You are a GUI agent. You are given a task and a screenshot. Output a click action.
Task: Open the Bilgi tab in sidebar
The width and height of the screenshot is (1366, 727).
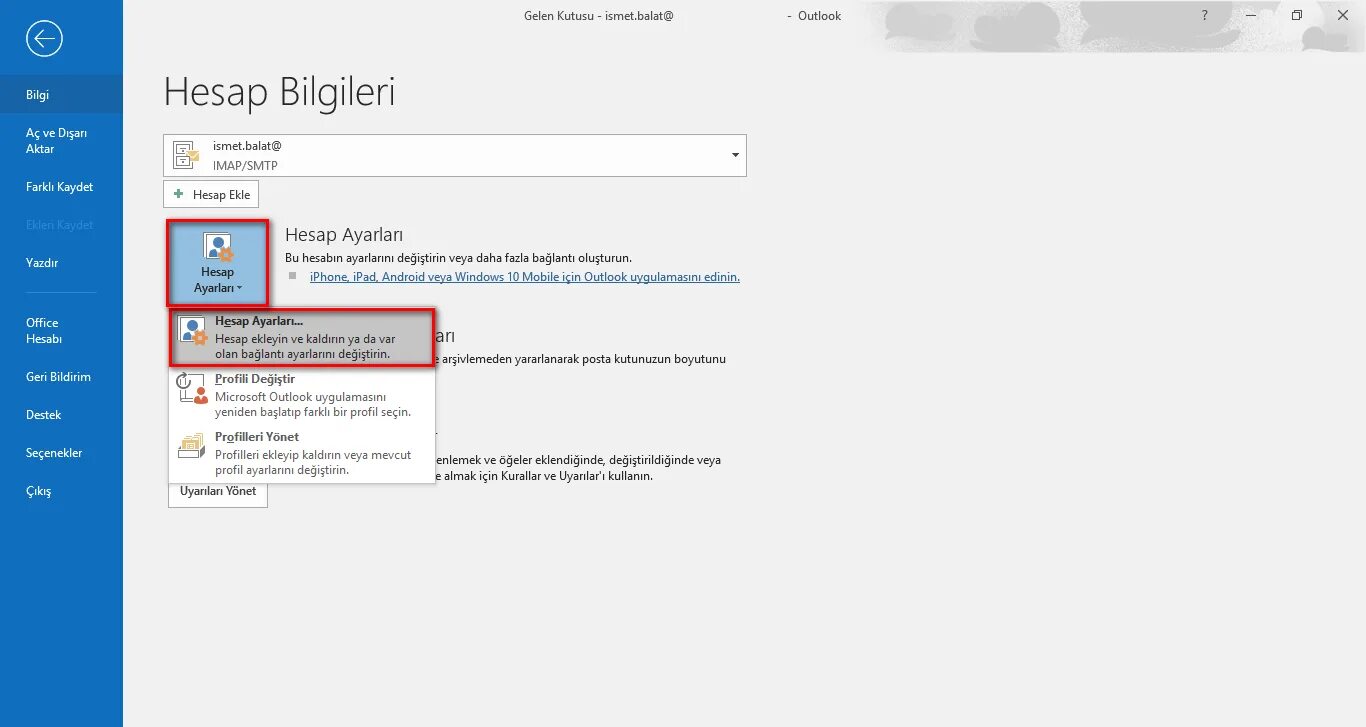click(61, 95)
